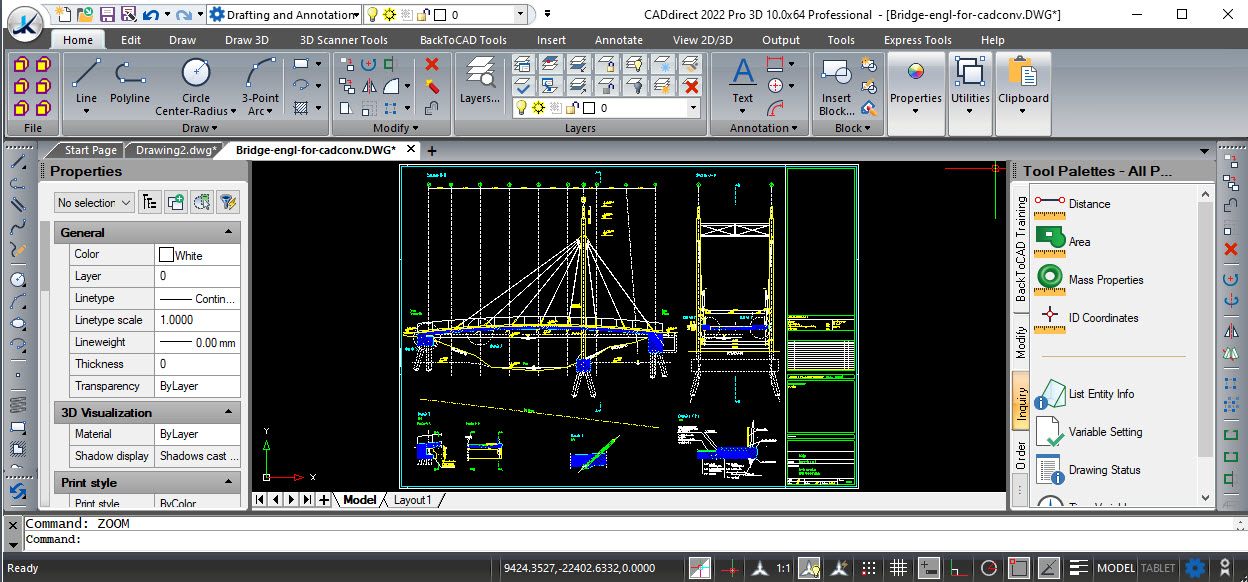Run the Mass Properties tool

coord(1105,280)
